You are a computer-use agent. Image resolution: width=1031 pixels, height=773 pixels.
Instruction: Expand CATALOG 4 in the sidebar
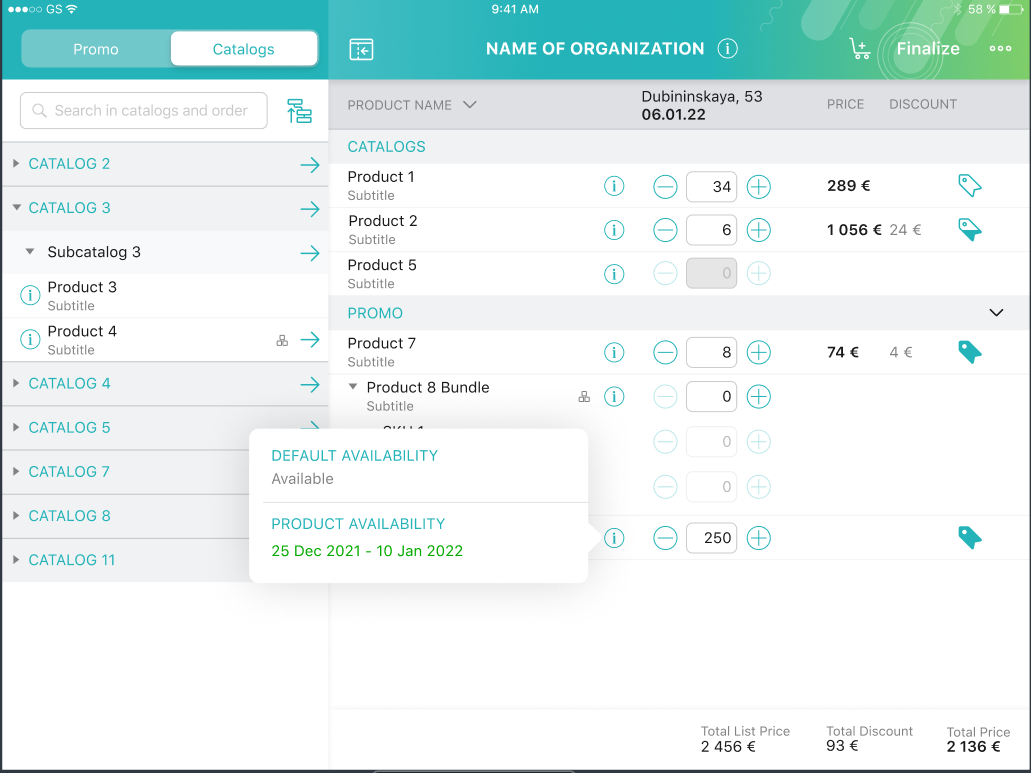point(17,383)
